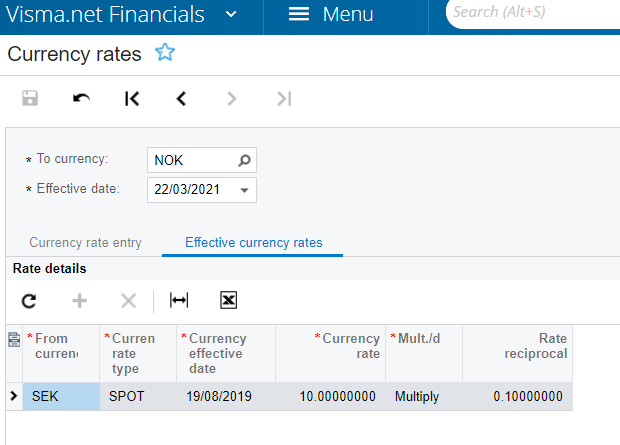This screenshot has height=445, width=620.
Task: Go to first record icon
Action: [x=132, y=98]
